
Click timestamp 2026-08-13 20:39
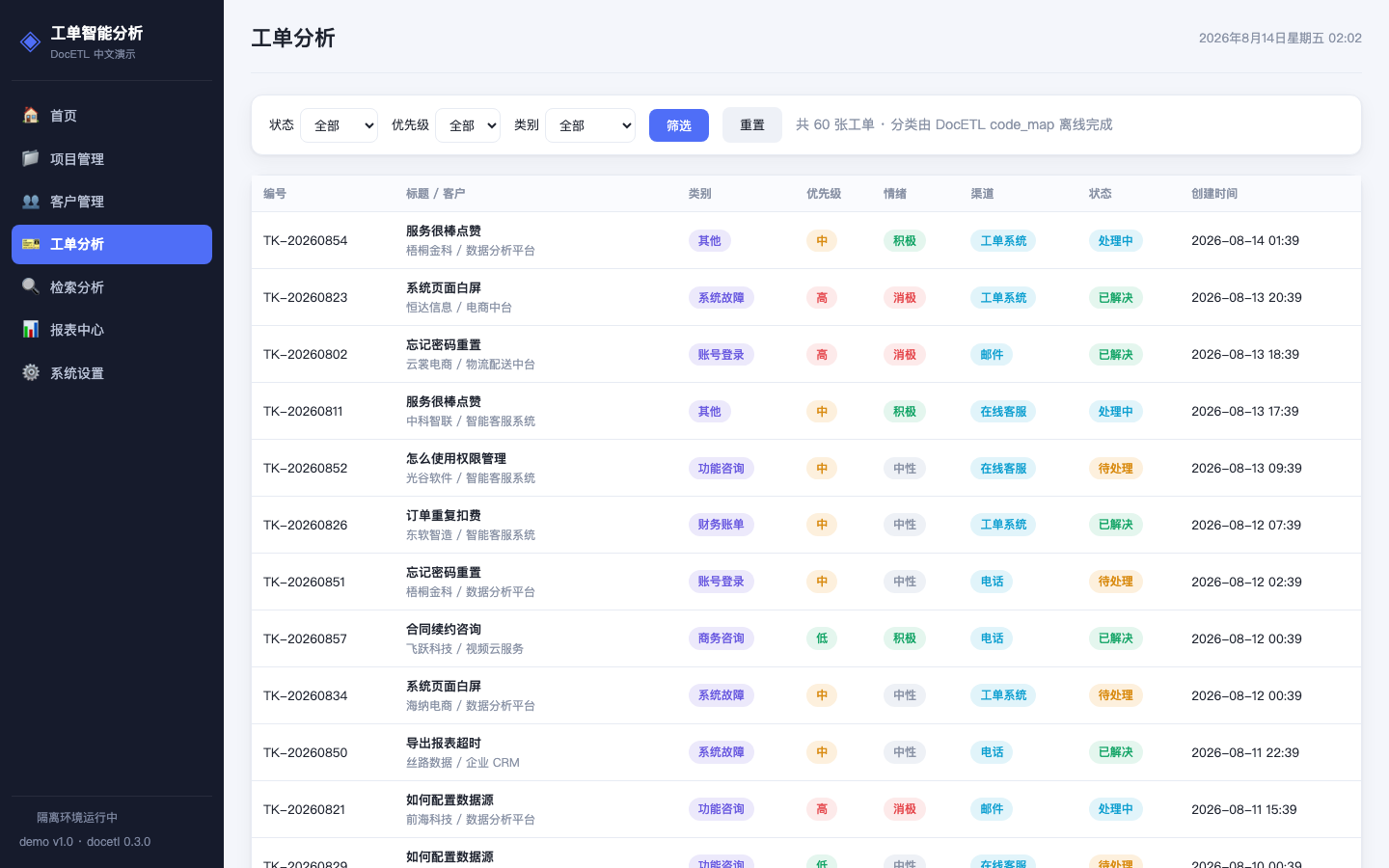coord(1246,297)
